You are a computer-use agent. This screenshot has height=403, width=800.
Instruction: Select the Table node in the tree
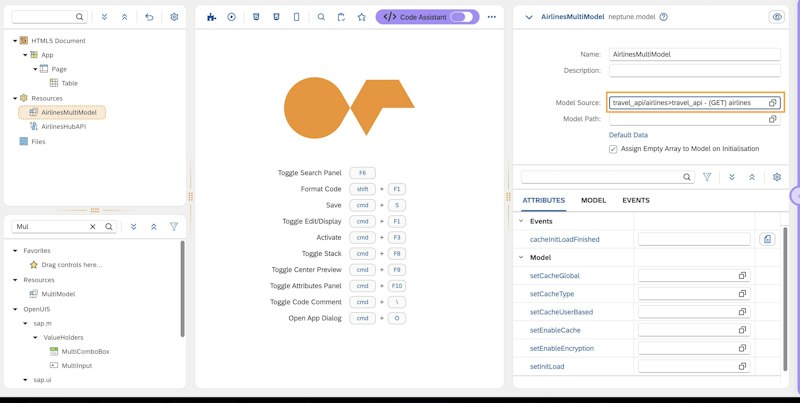click(69, 83)
